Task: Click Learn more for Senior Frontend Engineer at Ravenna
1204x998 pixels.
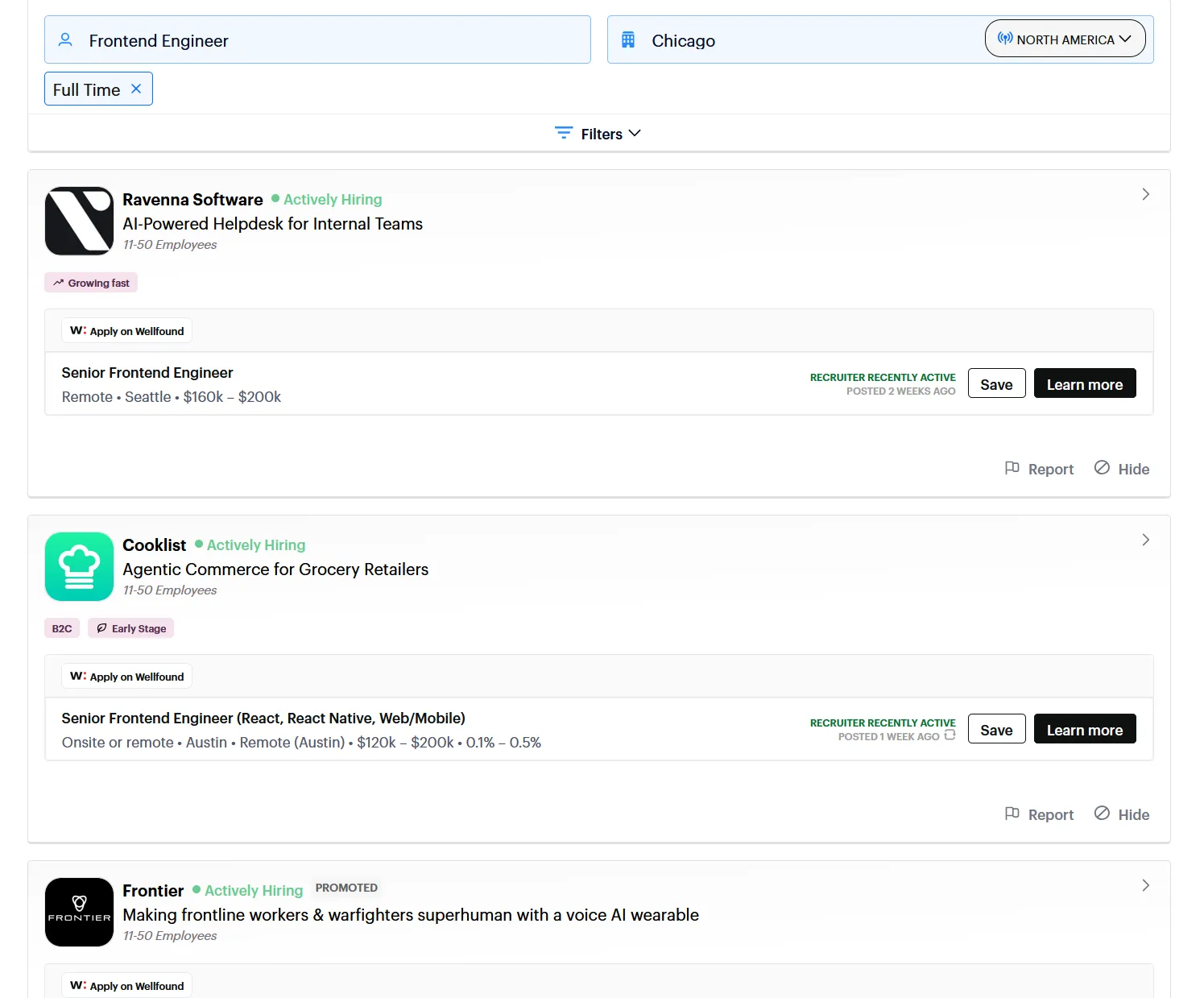Action: pos(1085,383)
